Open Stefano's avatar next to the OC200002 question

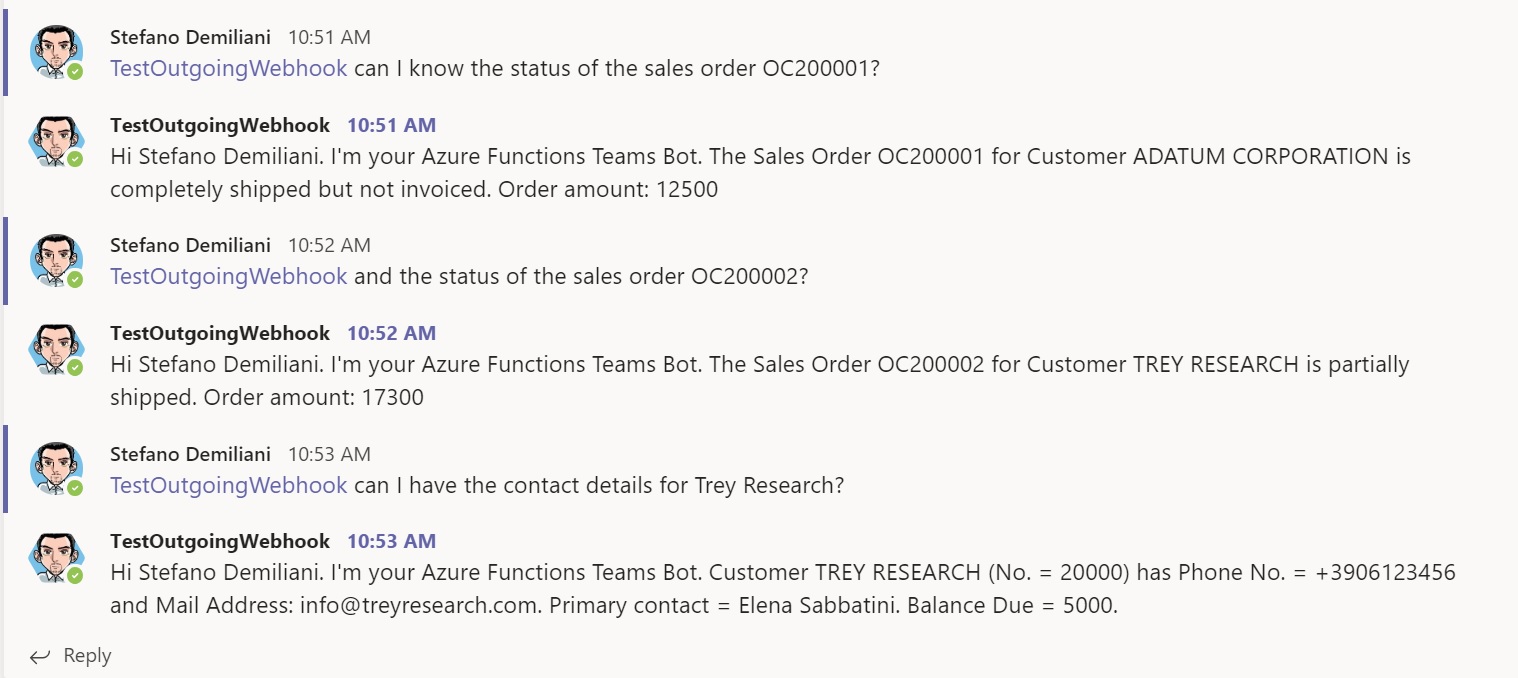tap(56, 260)
